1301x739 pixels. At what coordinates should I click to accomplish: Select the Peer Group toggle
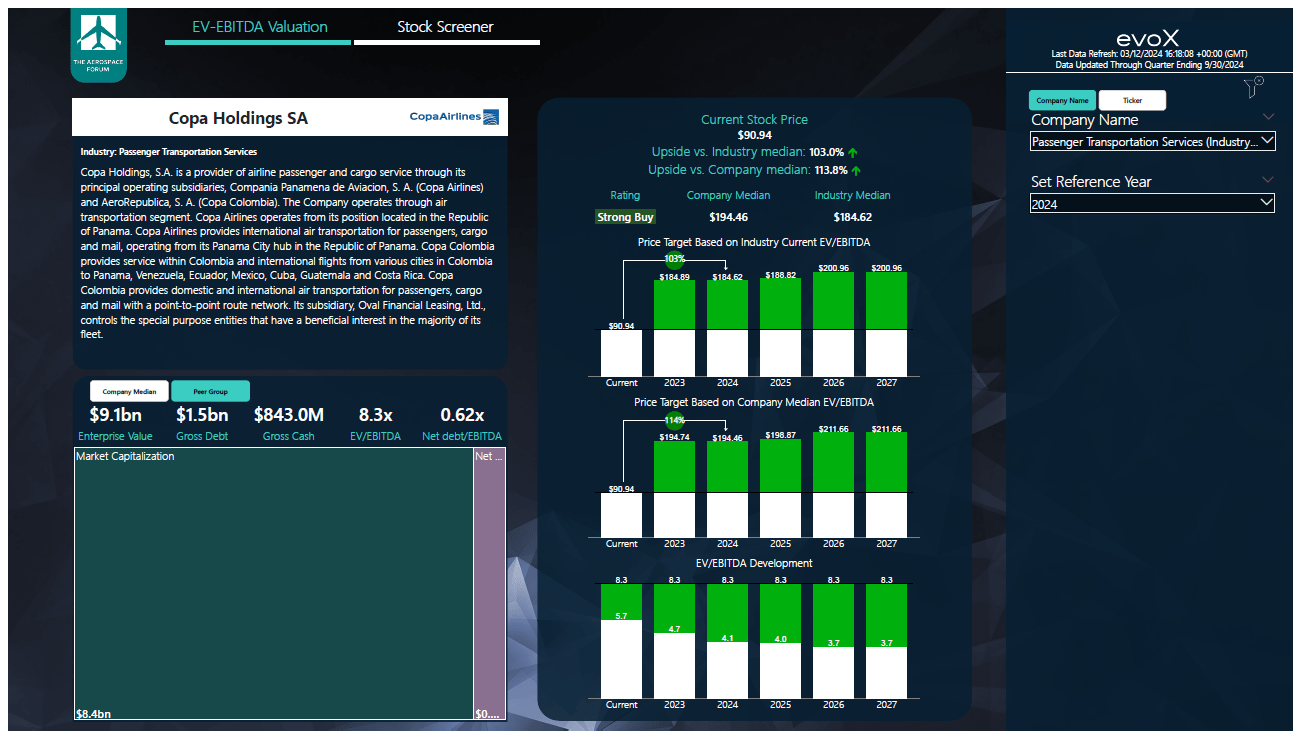pyautogui.click(x=210, y=391)
